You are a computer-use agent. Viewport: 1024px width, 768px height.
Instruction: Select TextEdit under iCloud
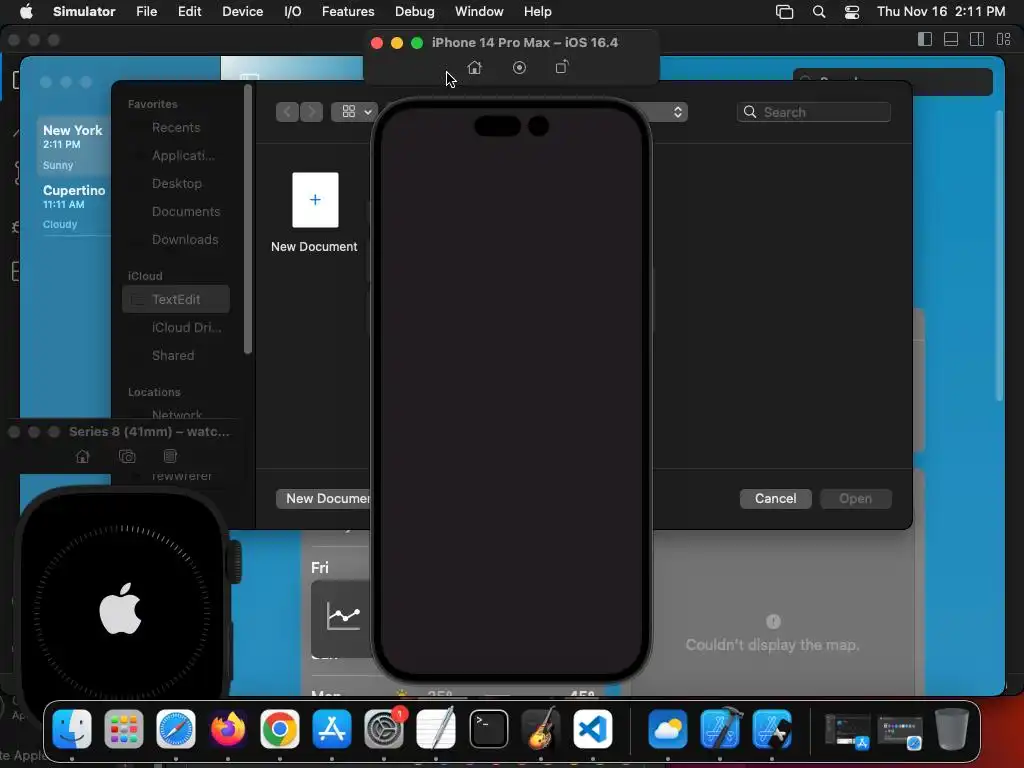click(x=176, y=299)
